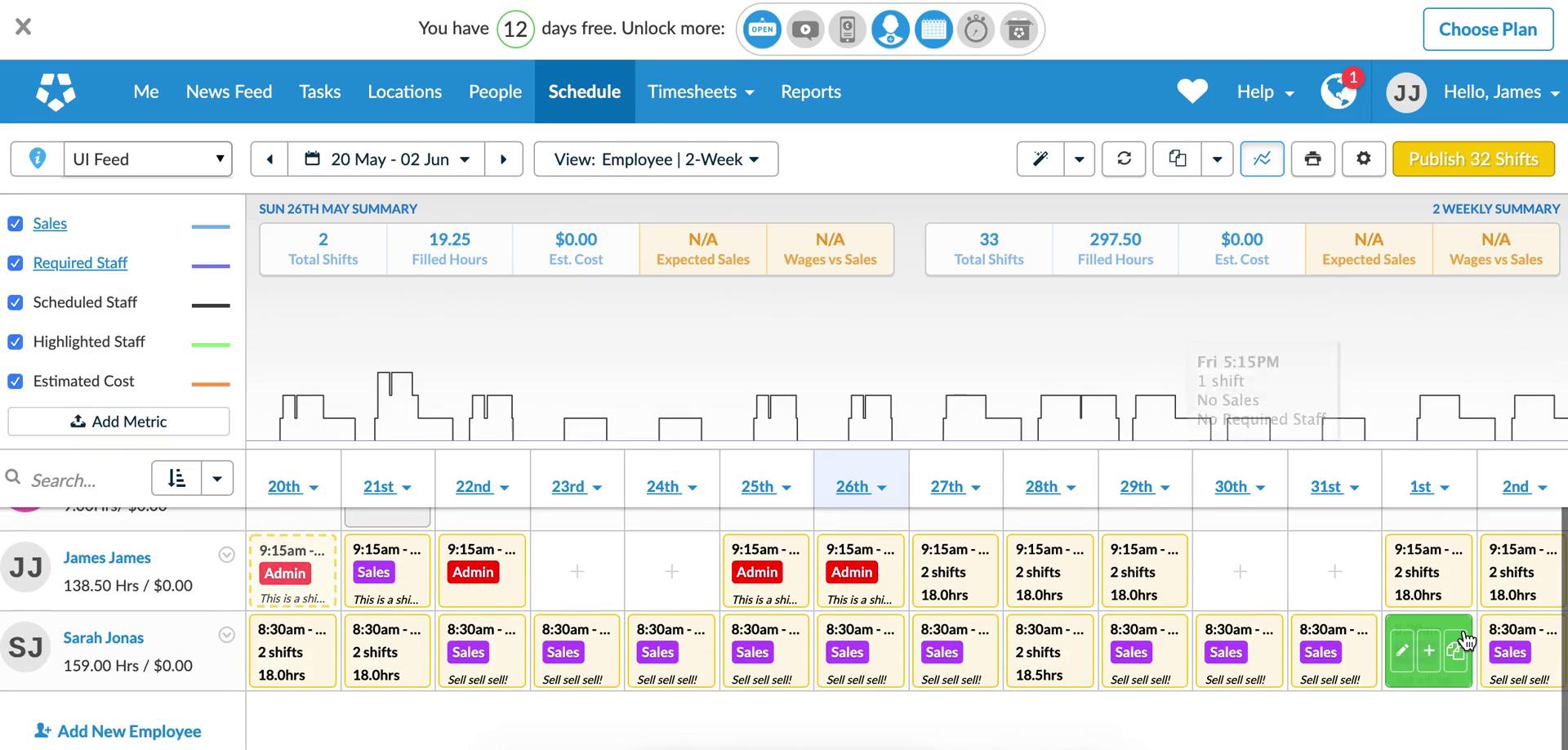Viewport: 1568px width, 750px height.
Task: Click Add New Employee link
Action: [118, 731]
